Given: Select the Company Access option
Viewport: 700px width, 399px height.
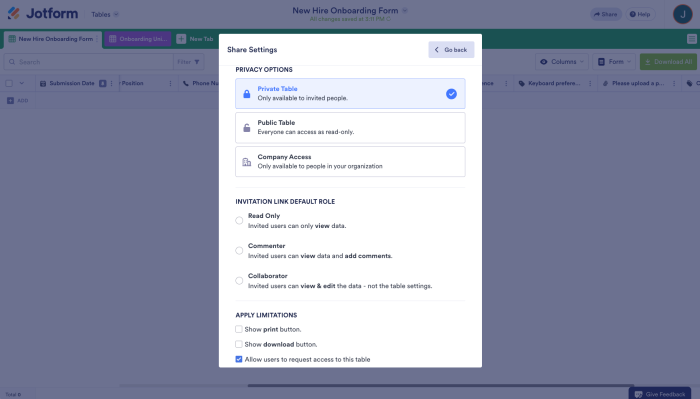Looking at the screenshot, I should pos(350,162).
